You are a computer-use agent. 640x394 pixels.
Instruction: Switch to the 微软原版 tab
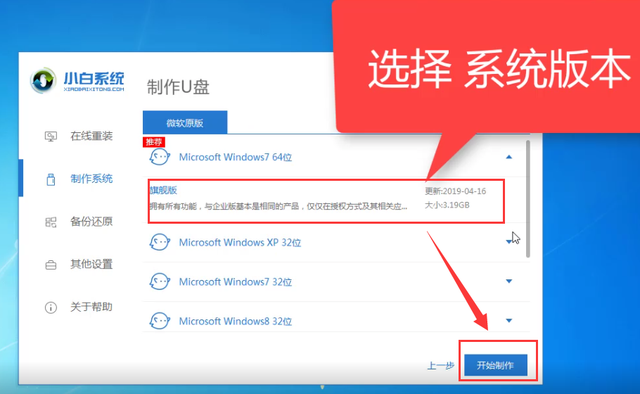point(185,122)
